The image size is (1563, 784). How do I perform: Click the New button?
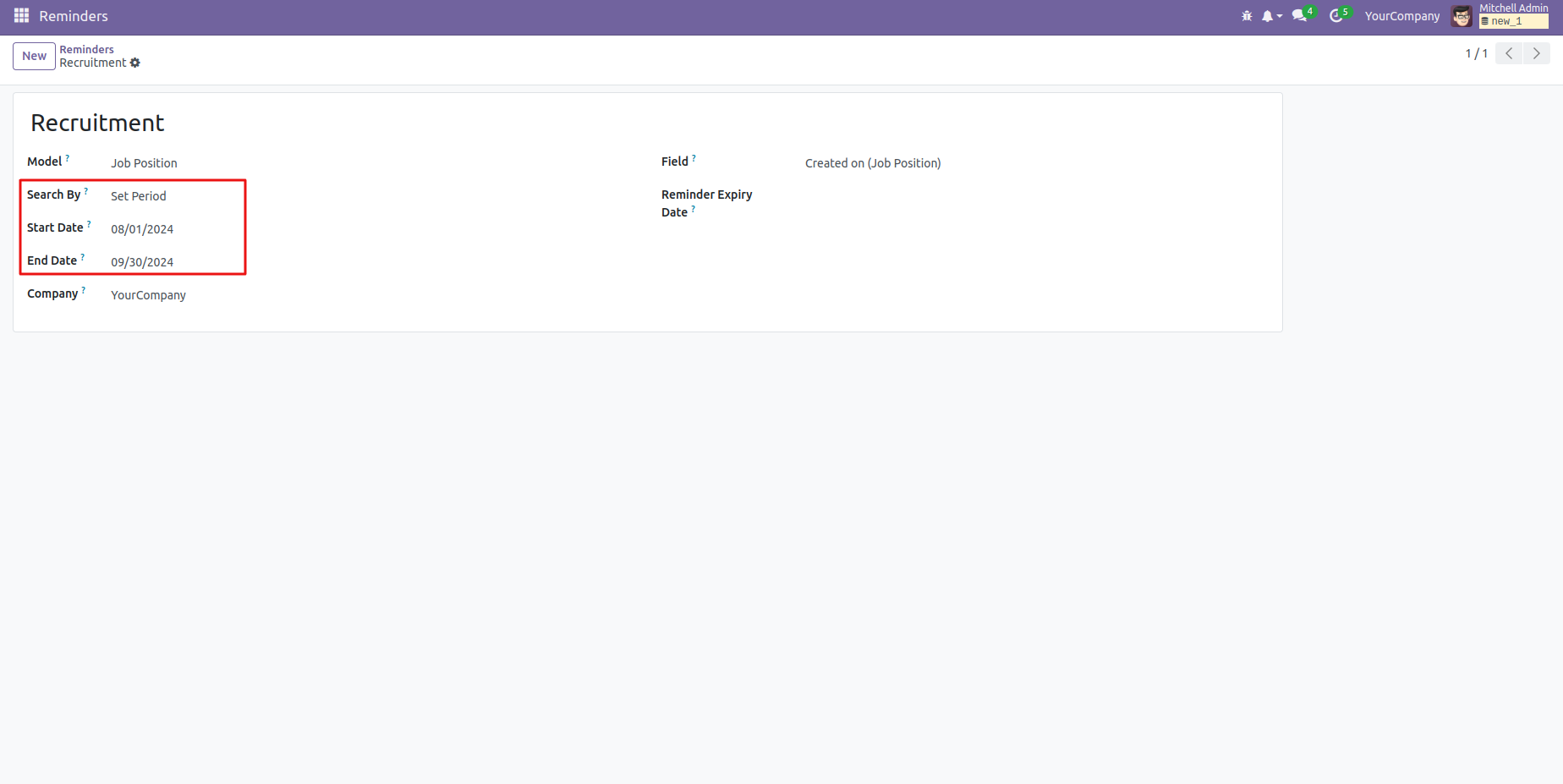tap(34, 56)
